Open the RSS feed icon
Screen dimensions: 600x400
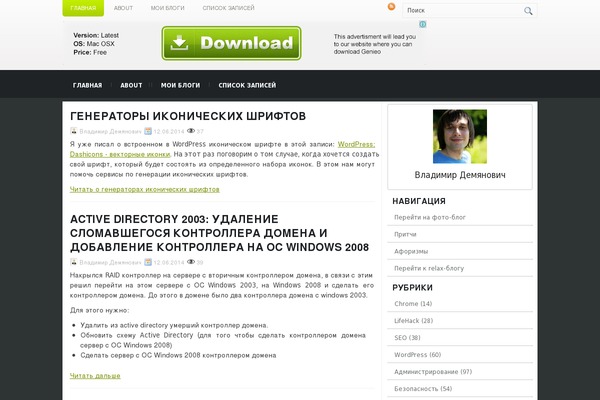(391, 7)
